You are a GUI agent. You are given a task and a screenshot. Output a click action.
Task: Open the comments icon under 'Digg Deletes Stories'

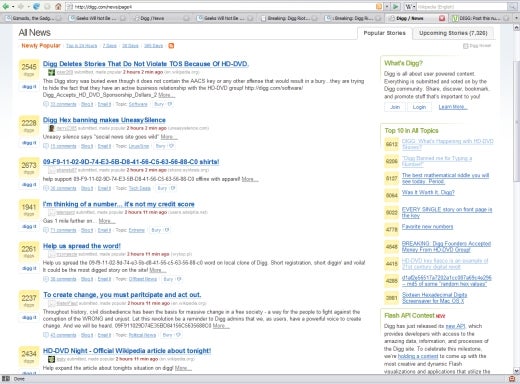click(46, 104)
